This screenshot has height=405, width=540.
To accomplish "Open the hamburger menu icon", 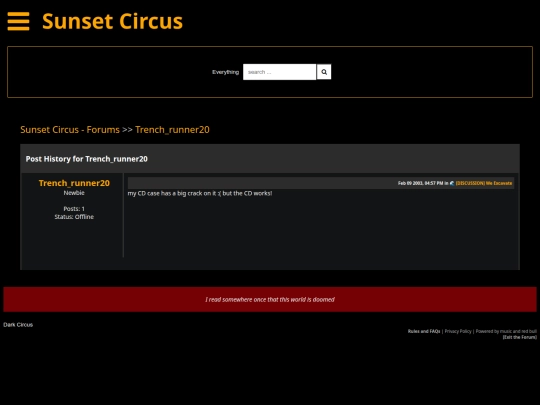I will pyautogui.click(x=18, y=21).
